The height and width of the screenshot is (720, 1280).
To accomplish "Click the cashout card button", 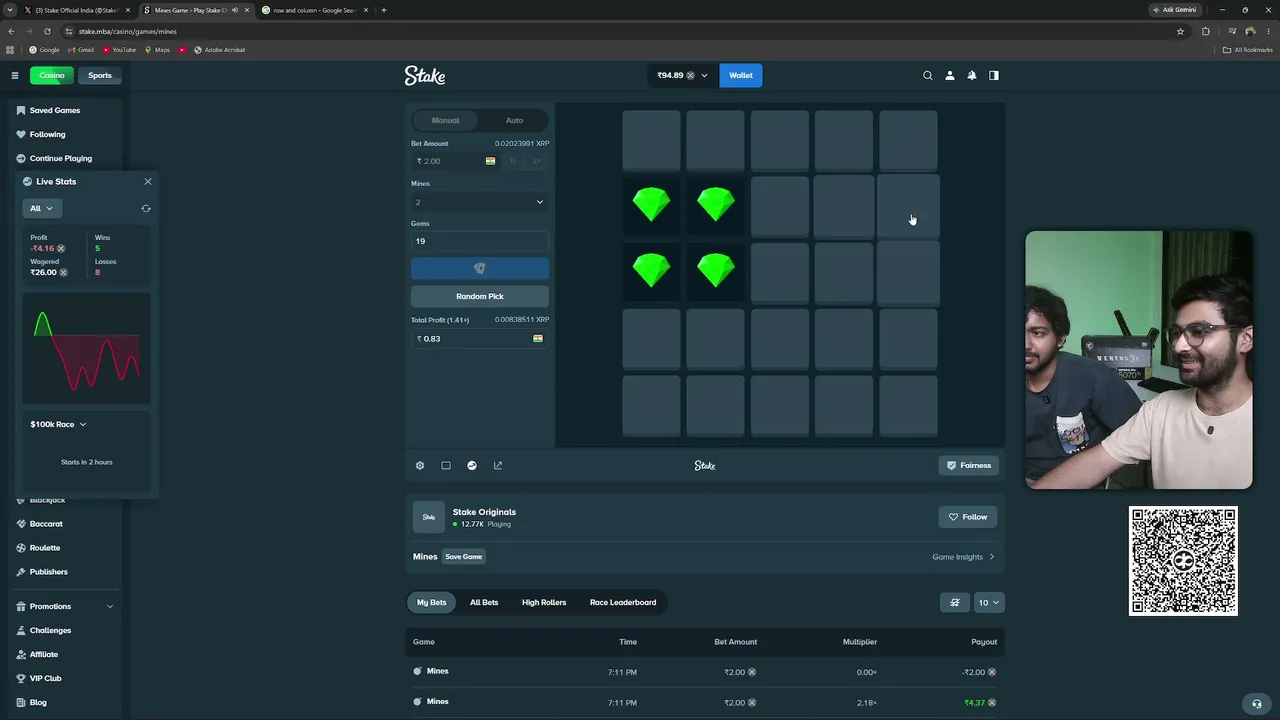I will tap(480, 268).
